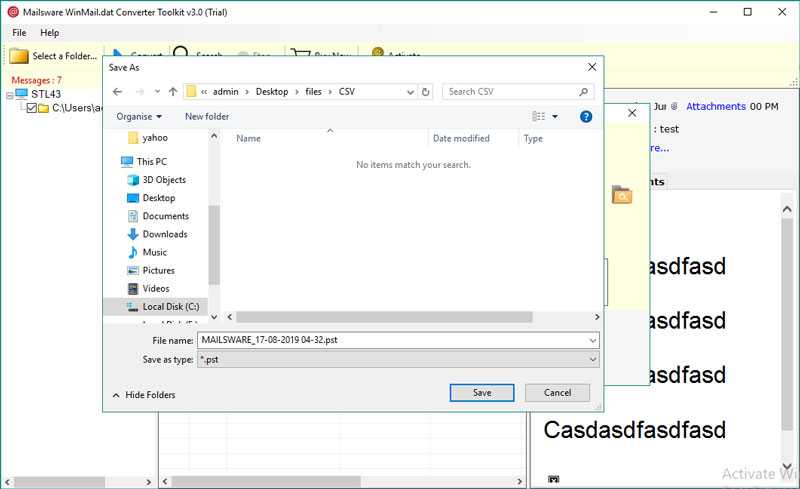Click the Back arrow in Save As dialog
800x489 pixels.
pyautogui.click(x=117, y=92)
